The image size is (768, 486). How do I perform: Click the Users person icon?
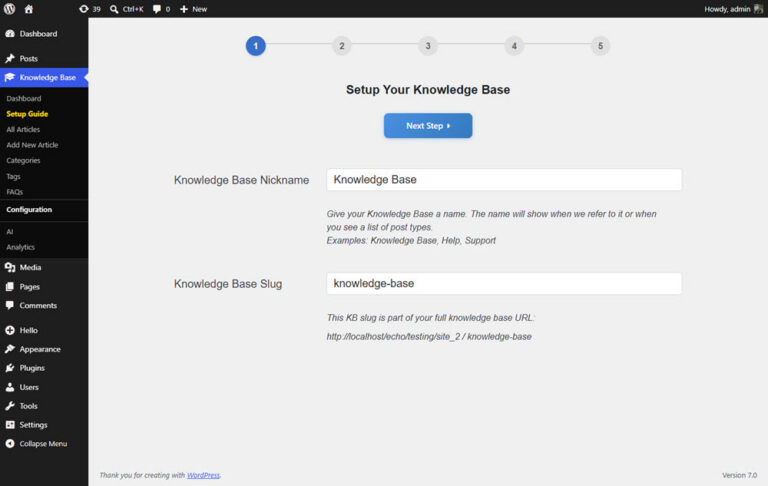click(10, 387)
